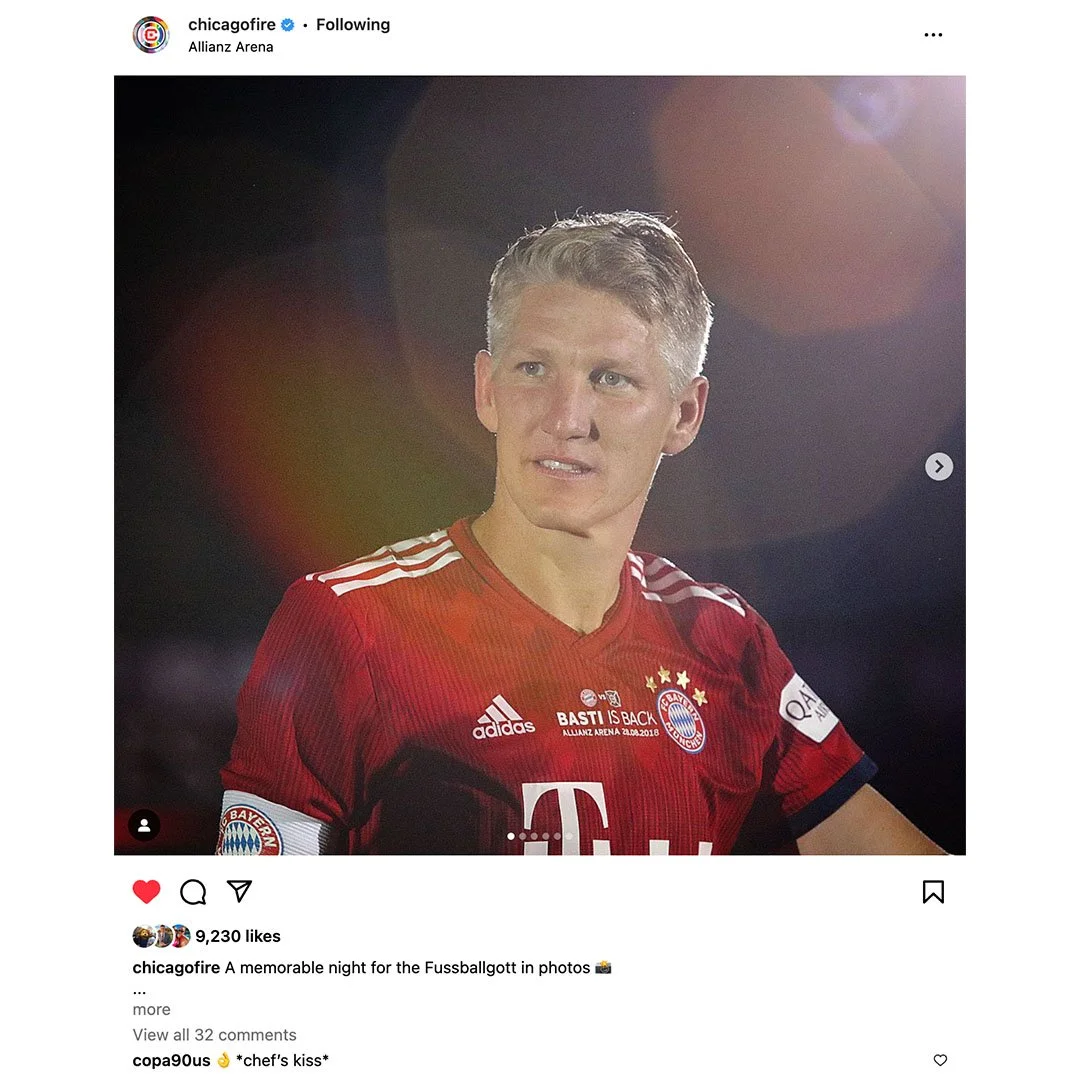
Task: Open chicagofire username in header
Action: point(232,25)
